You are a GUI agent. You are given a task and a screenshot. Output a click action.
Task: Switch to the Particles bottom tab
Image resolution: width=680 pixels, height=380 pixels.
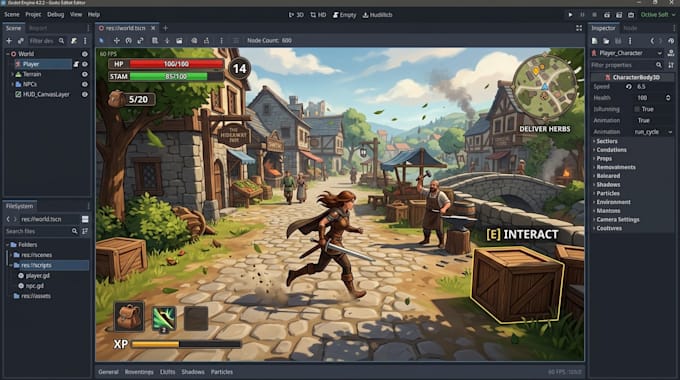tap(222, 372)
